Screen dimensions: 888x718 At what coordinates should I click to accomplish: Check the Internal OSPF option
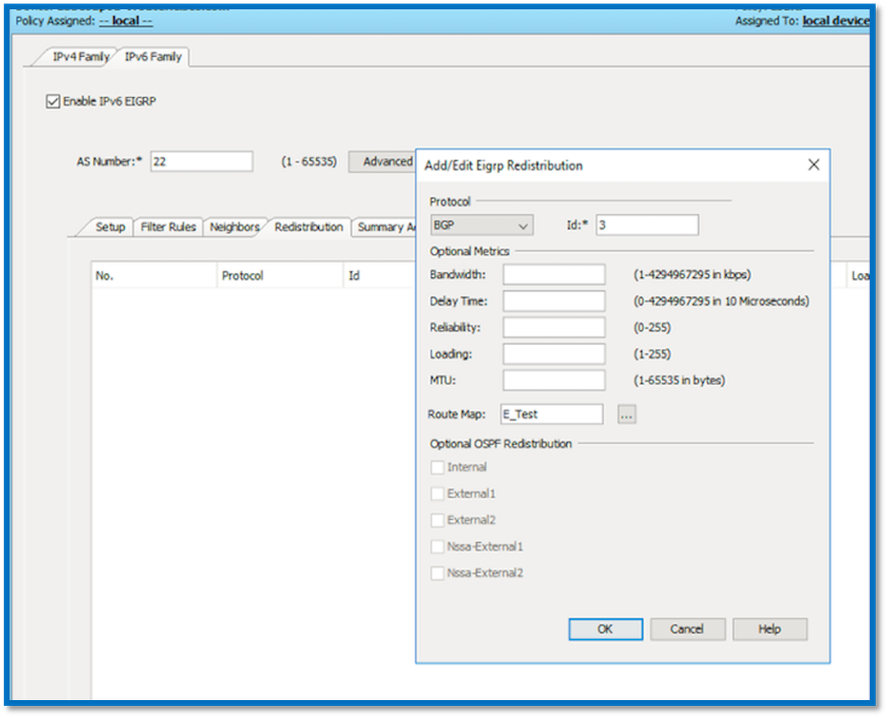point(437,467)
